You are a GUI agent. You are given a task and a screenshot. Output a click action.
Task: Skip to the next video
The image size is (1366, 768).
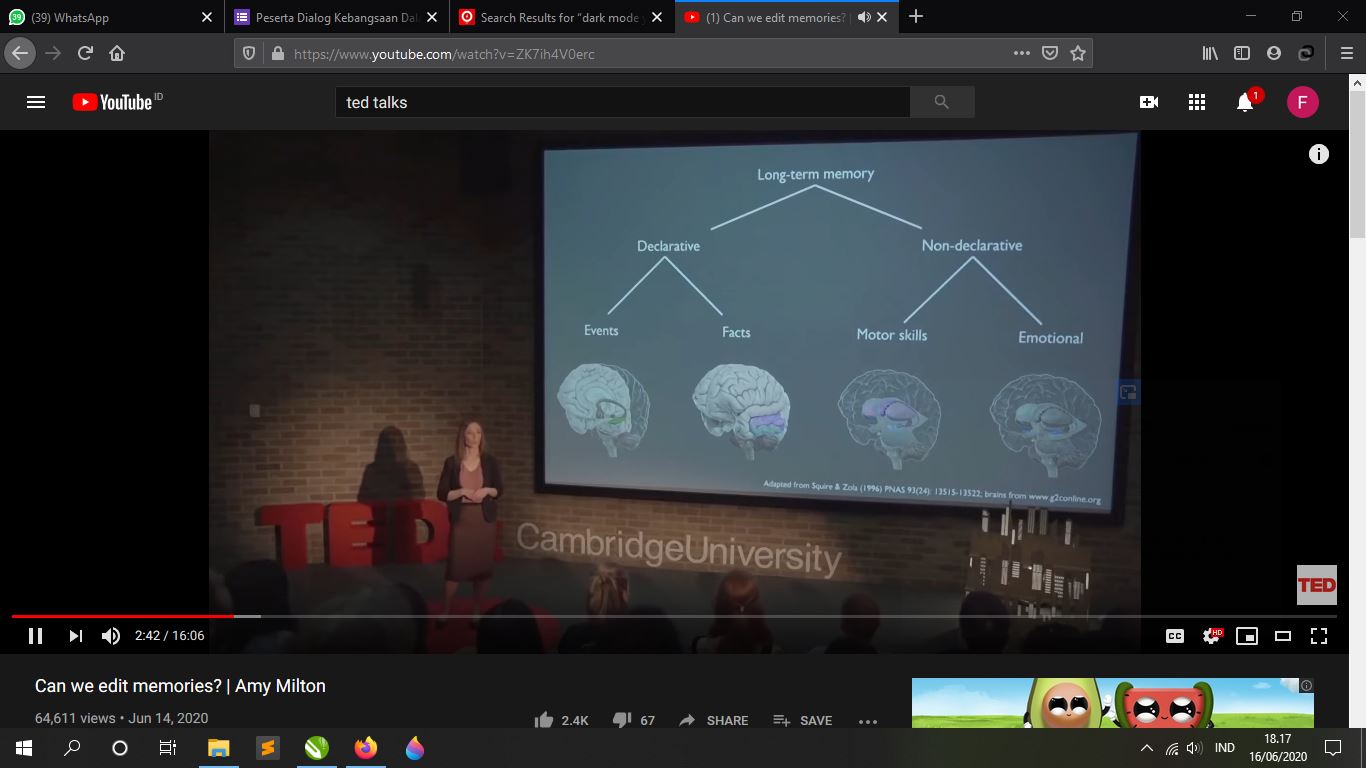[x=75, y=636]
